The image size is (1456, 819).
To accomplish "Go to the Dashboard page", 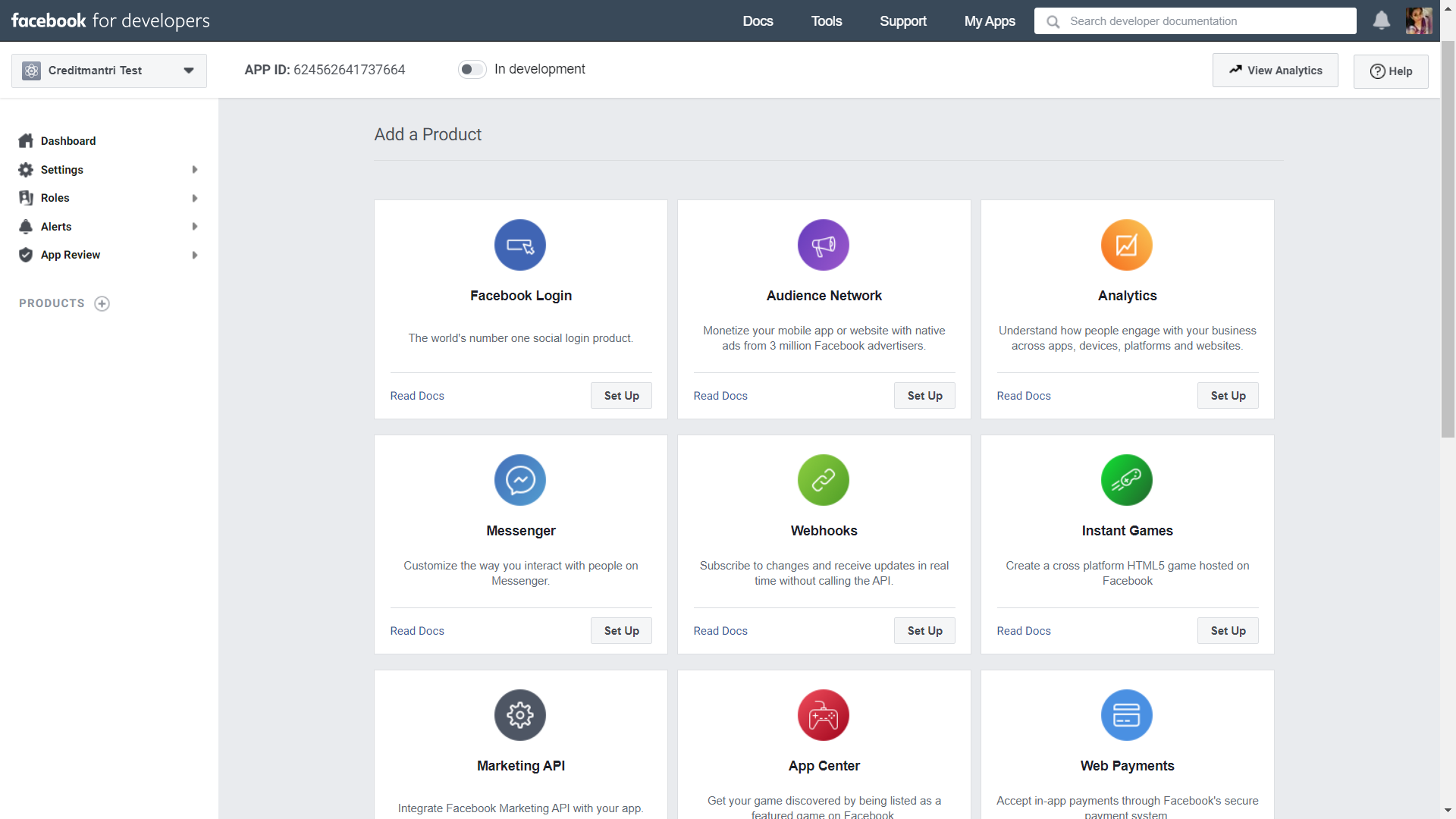I will 68,141.
